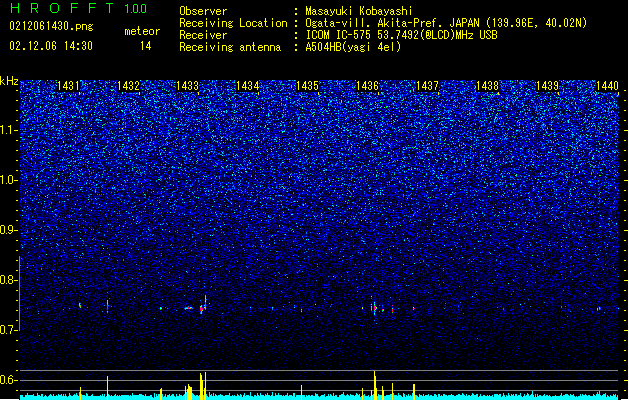Click the 0.6 frequency axis label
Image resolution: width=629 pixels, height=400 pixels.
click(x=9, y=380)
